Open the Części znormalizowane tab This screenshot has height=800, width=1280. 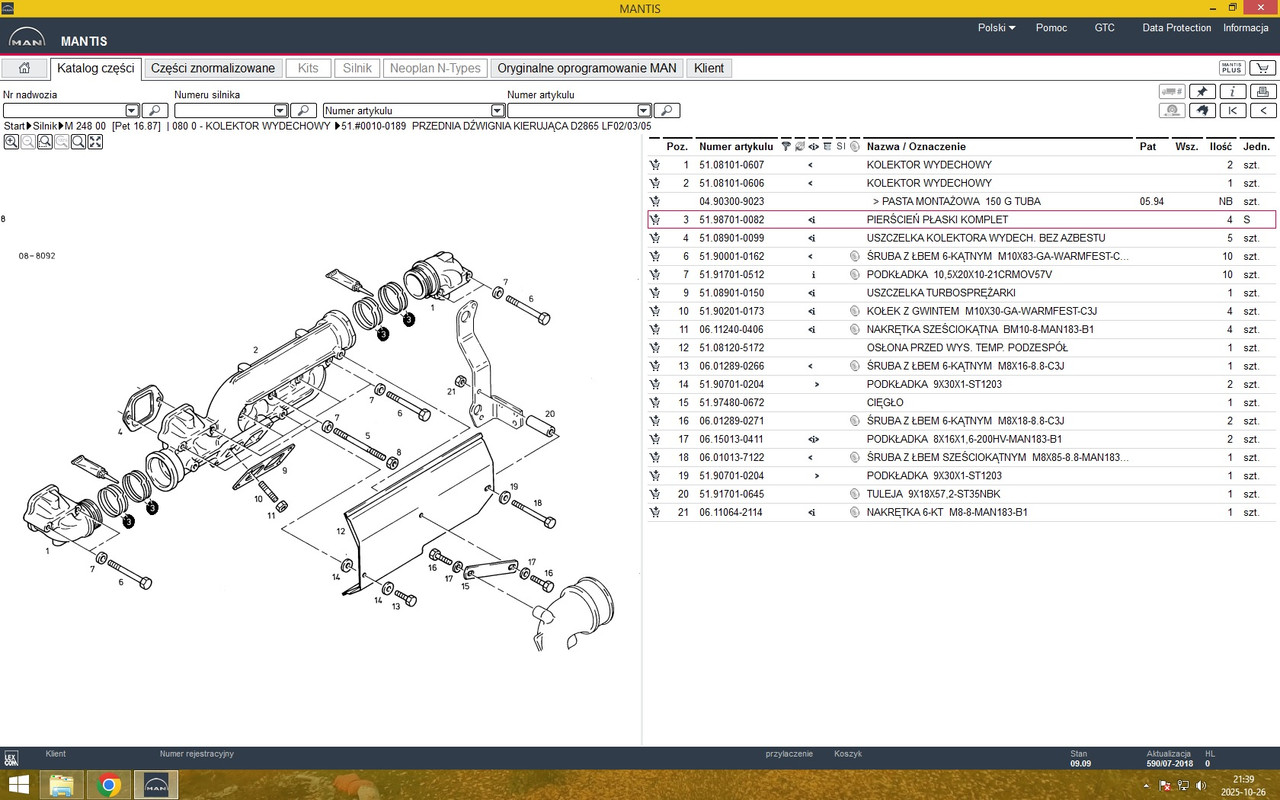coord(213,68)
